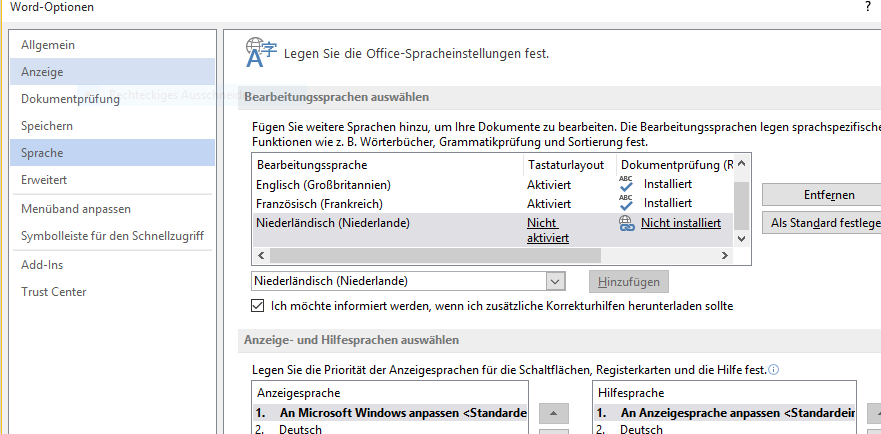Viewport: 881px width, 434px height.
Task: Click the vertical scrollbar thumb in language list
Action: coord(742,205)
